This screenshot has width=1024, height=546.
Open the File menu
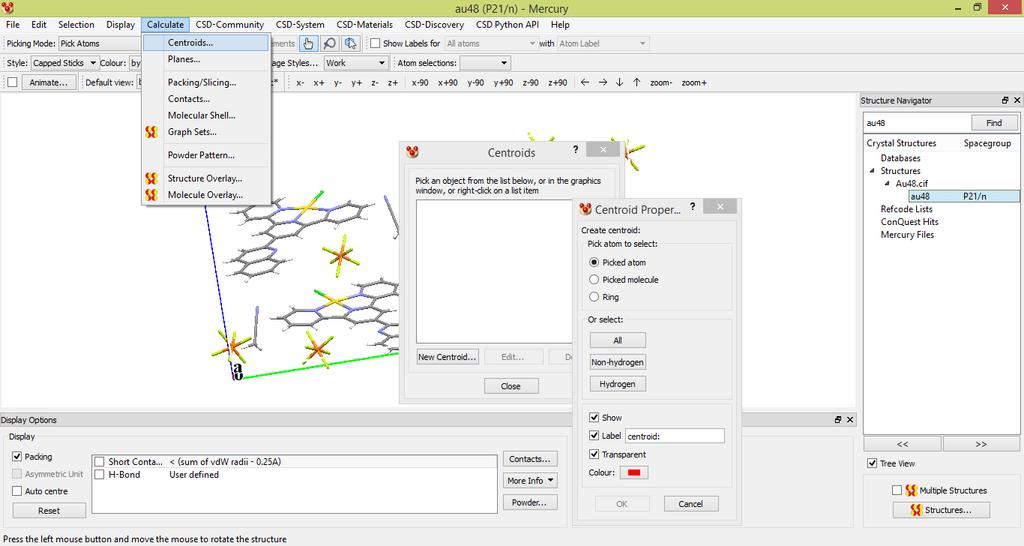click(x=12, y=25)
